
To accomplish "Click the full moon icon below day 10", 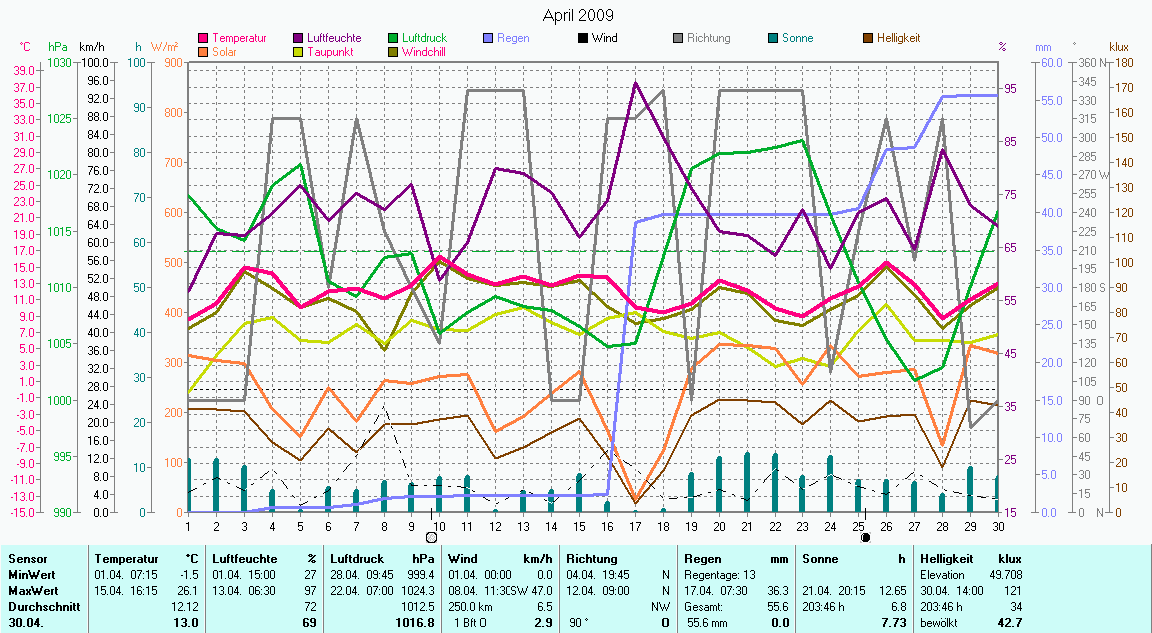I will 431,537.
